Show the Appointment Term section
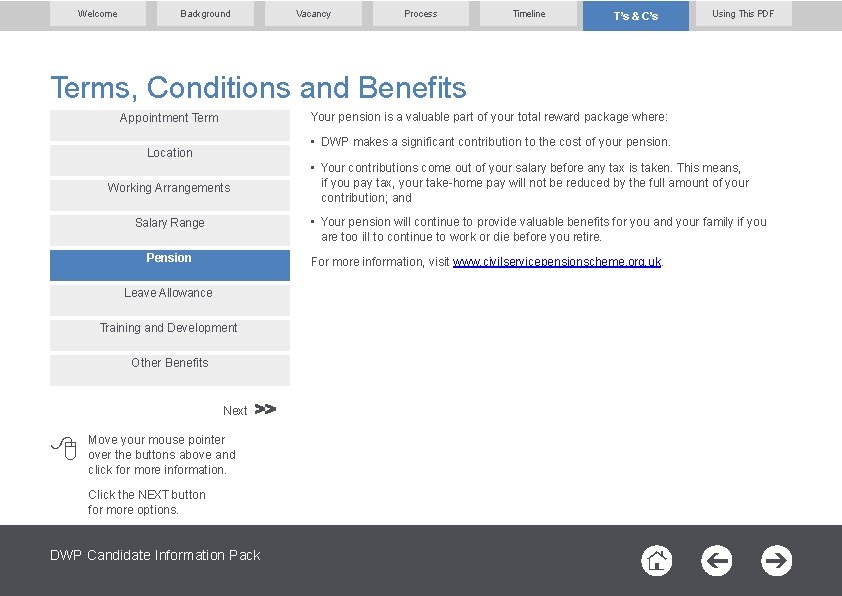842x596 pixels. coord(170,126)
